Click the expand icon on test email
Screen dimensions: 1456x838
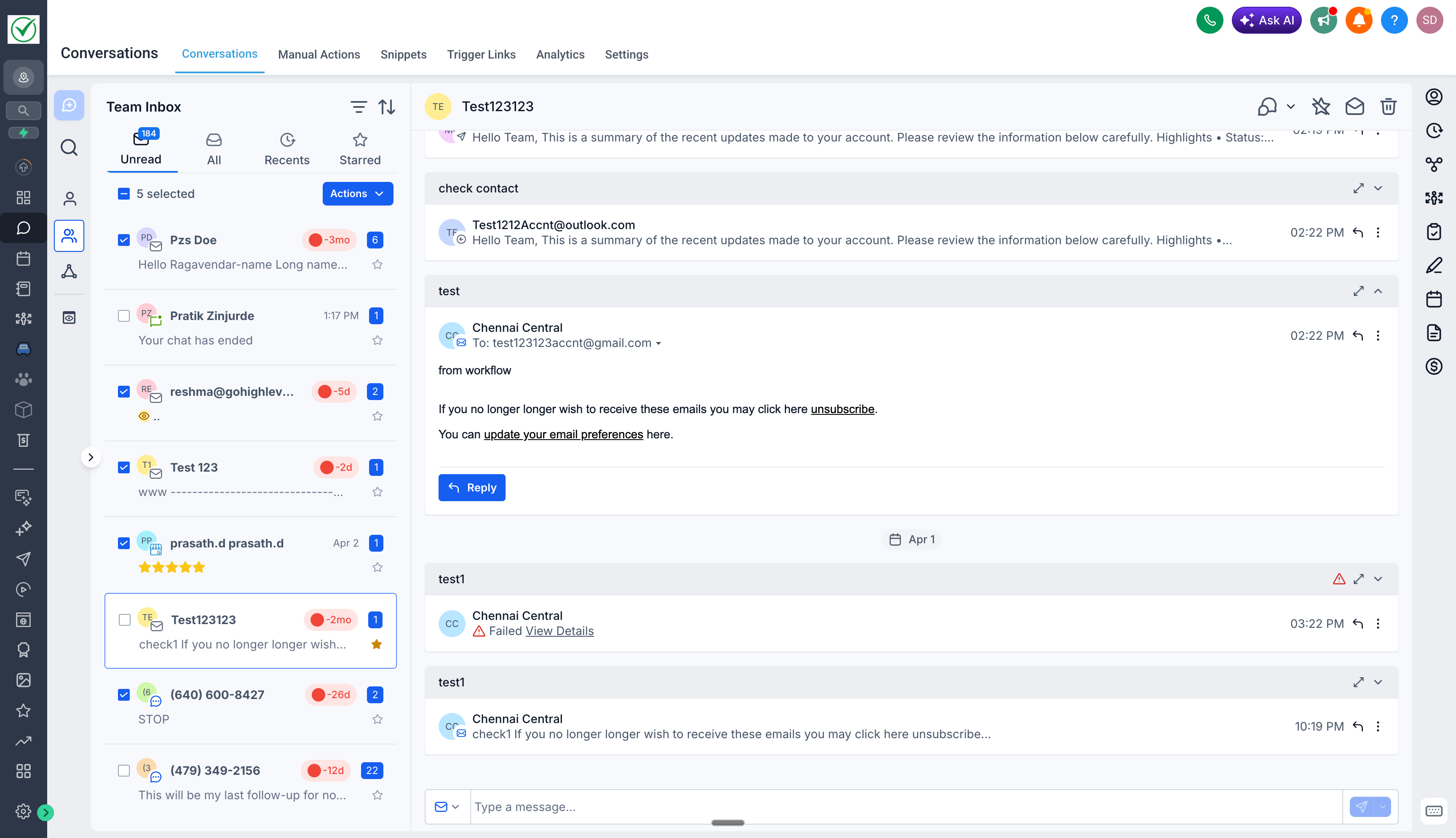pos(1358,291)
